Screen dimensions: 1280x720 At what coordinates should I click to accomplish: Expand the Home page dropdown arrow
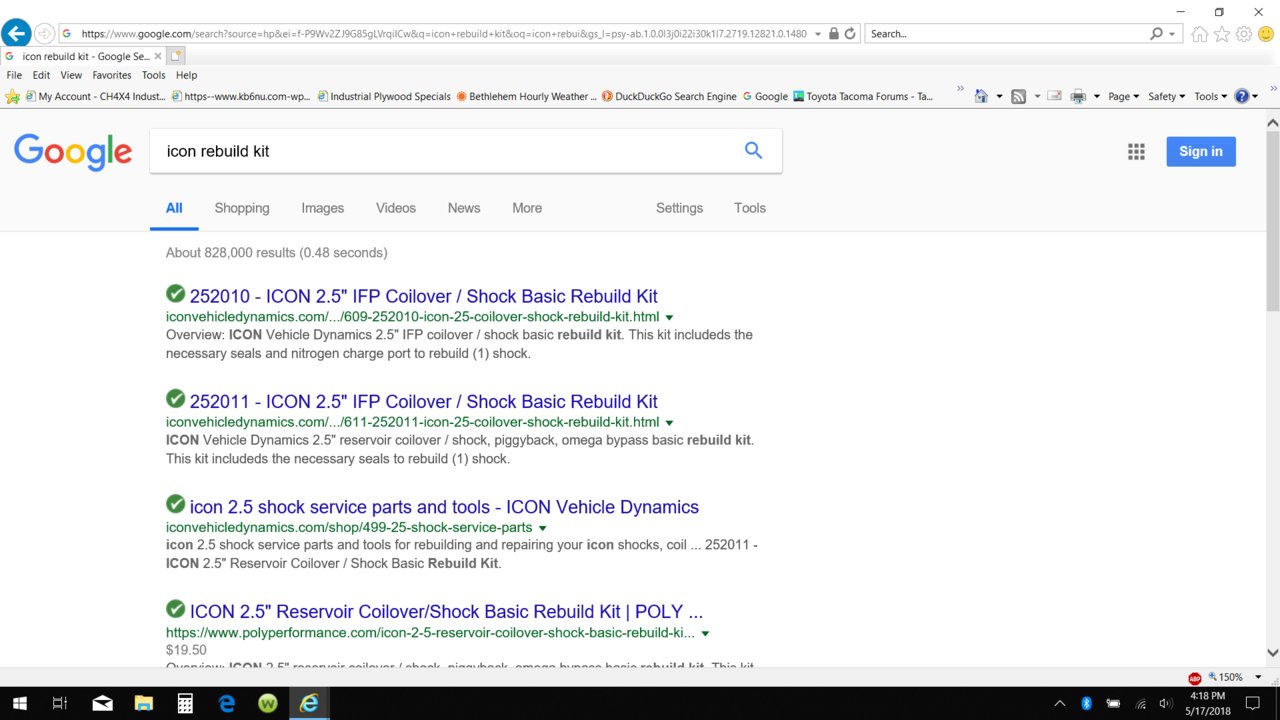tap(999, 96)
